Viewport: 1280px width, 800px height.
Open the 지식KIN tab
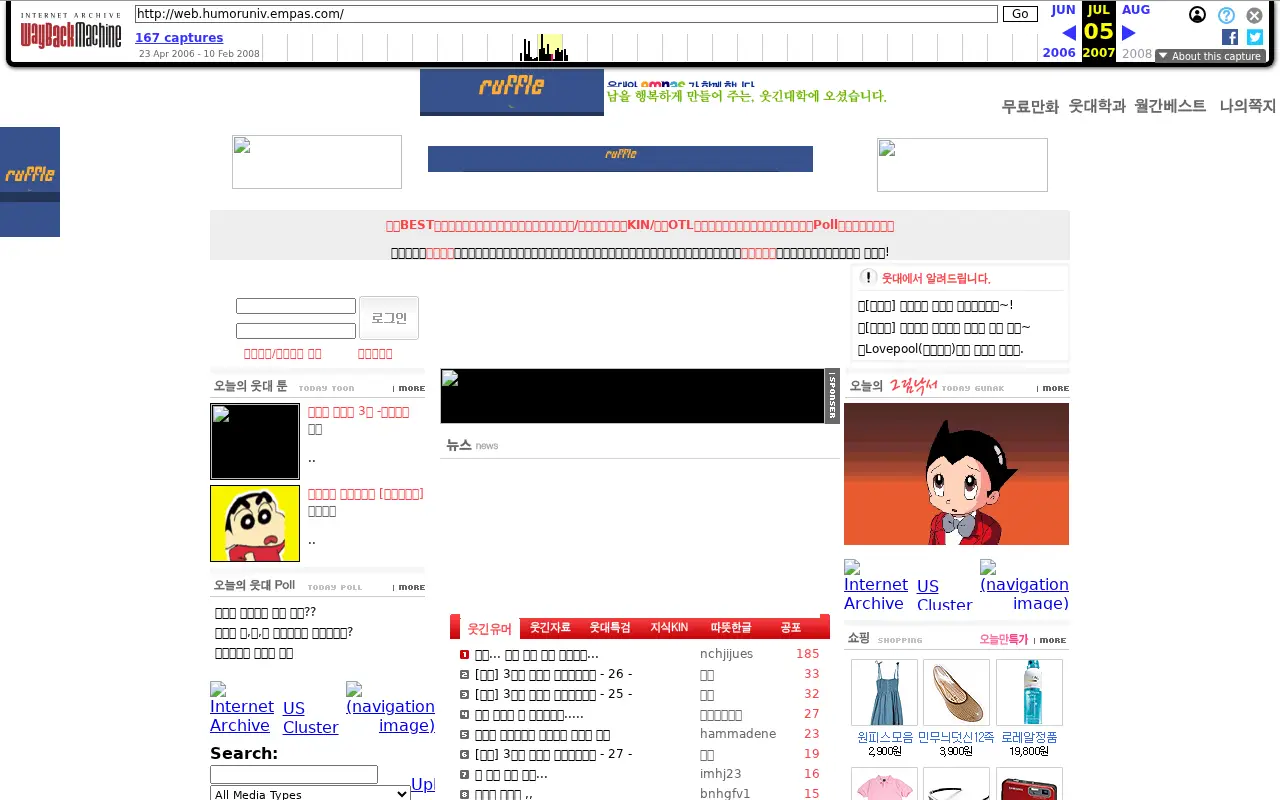pos(669,627)
